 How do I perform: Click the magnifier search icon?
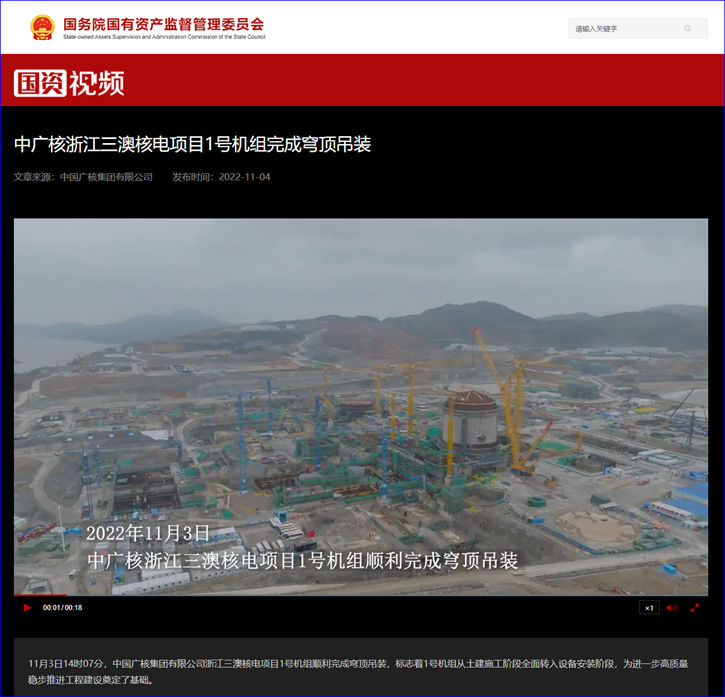coord(687,29)
